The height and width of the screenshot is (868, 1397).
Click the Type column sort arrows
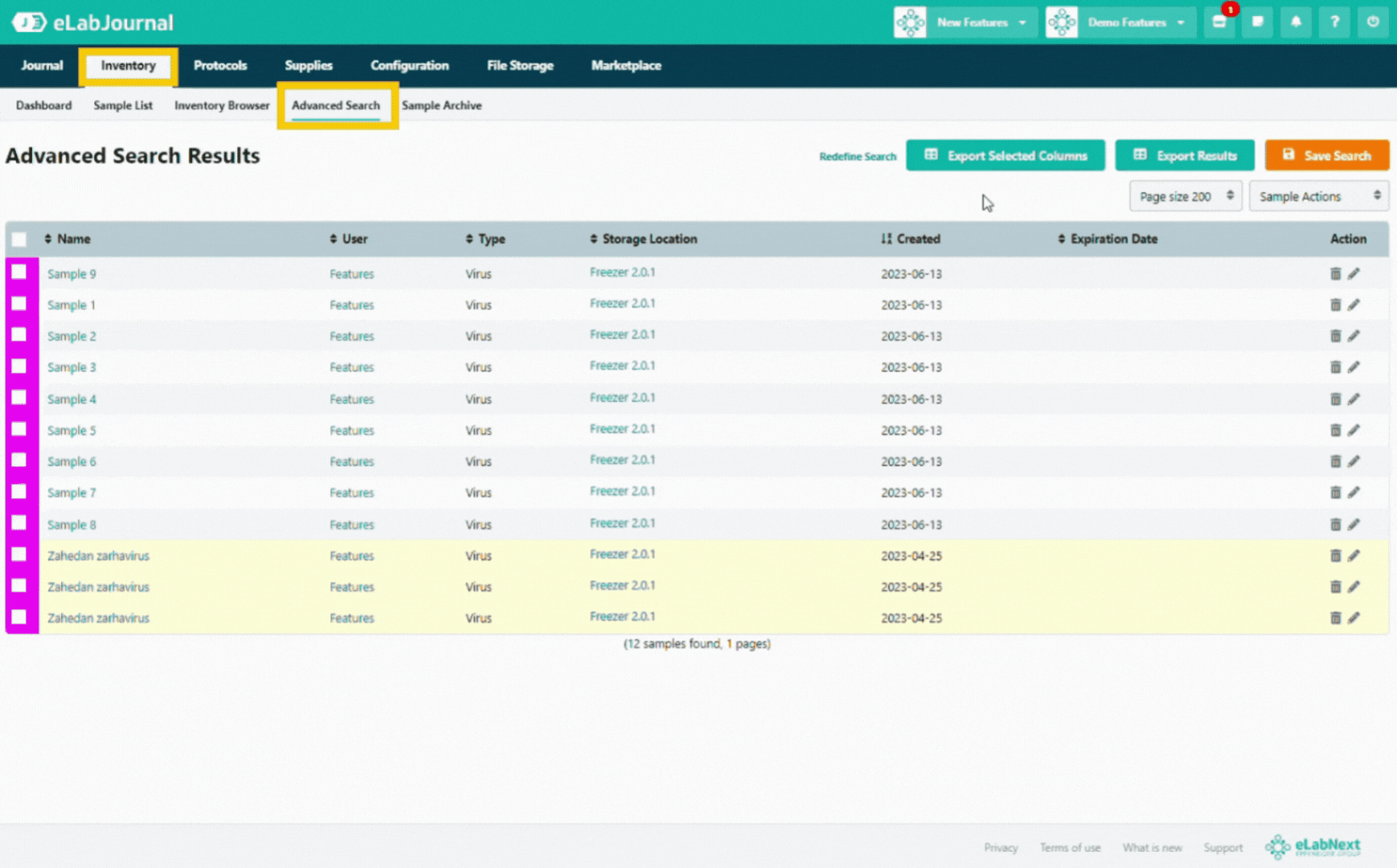(469, 239)
